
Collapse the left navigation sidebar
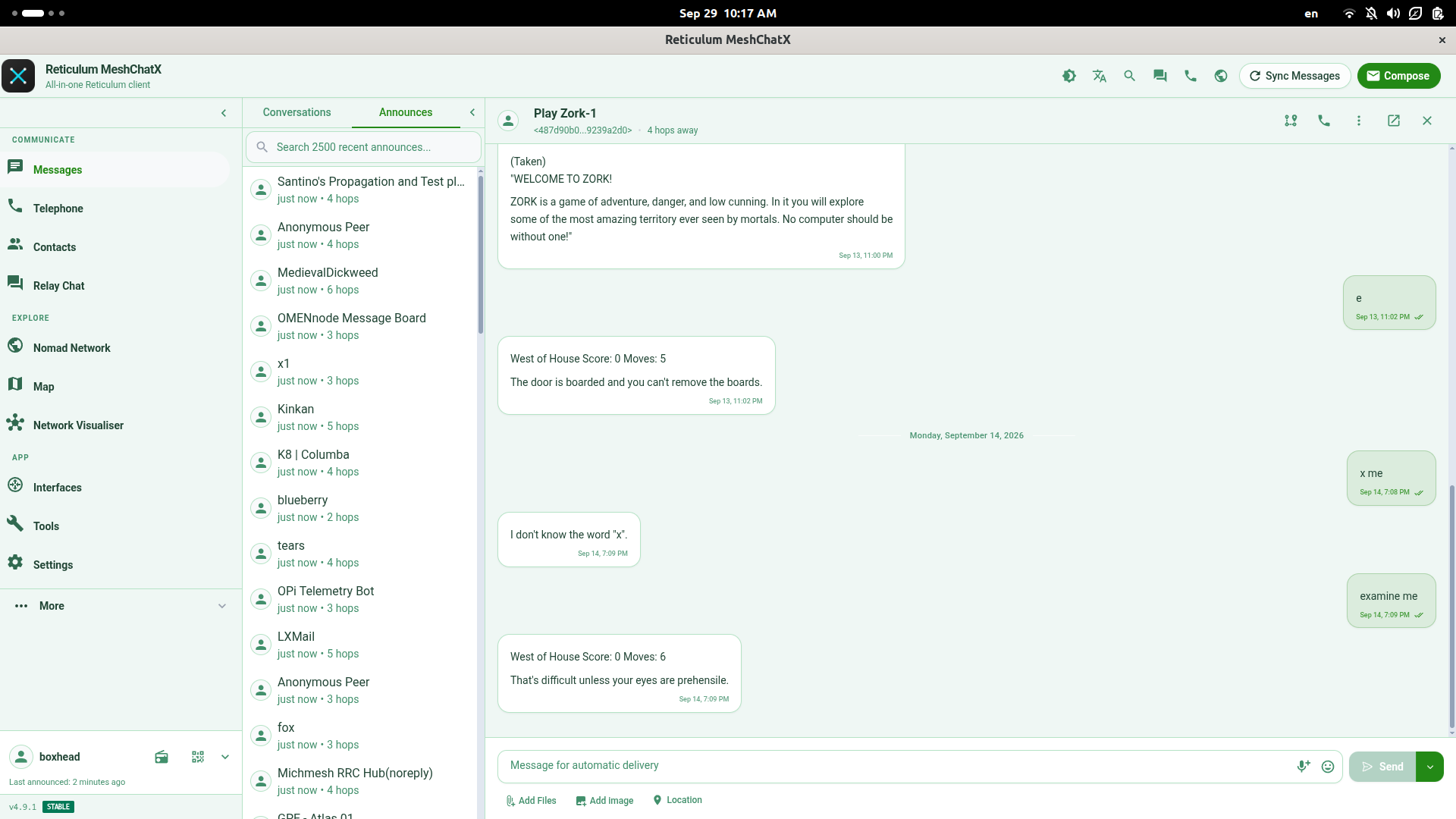tap(224, 113)
